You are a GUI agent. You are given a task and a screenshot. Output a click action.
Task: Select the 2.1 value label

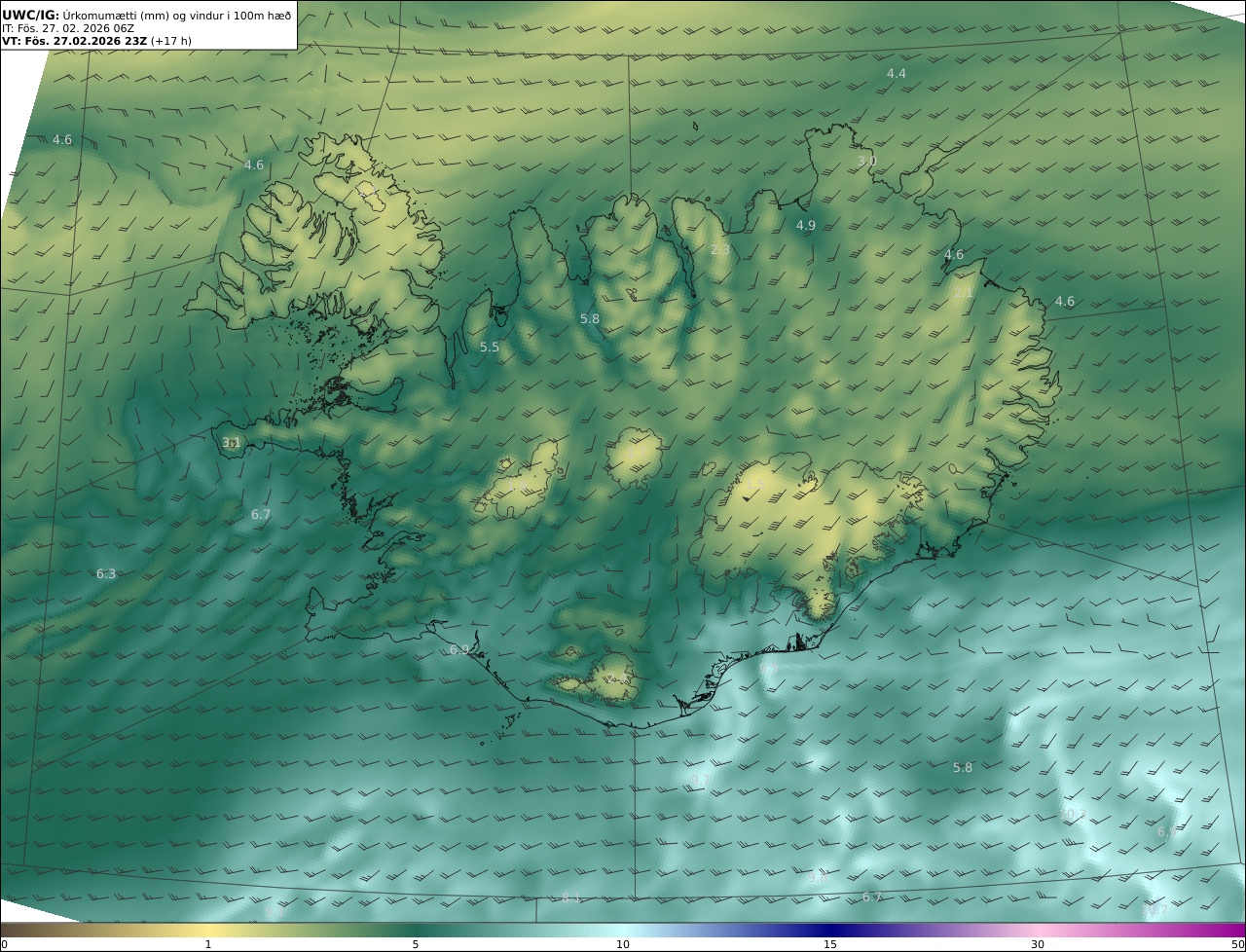[964, 293]
